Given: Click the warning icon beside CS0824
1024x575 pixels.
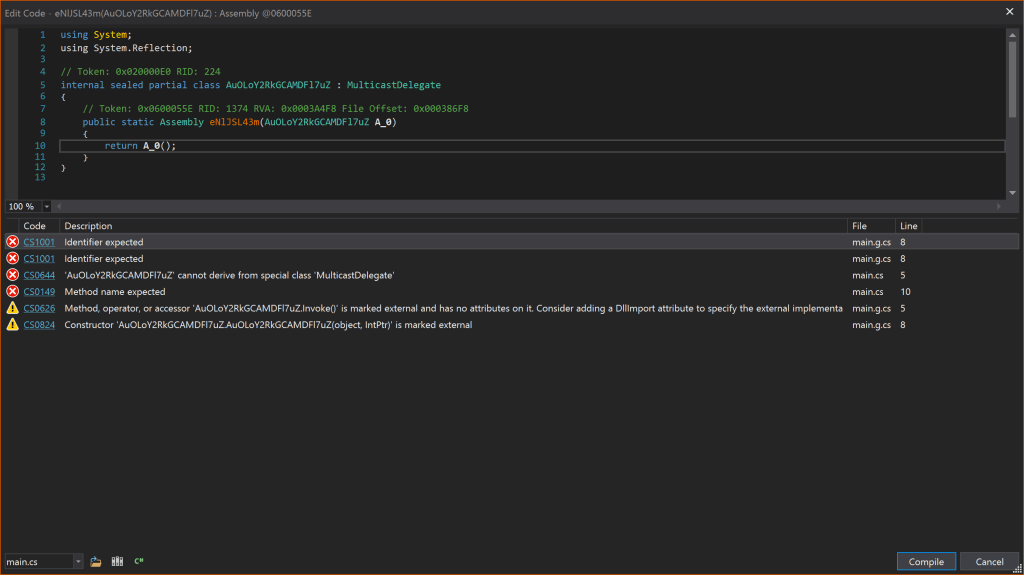Looking at the screenshot, I should (x=12, y=325).
